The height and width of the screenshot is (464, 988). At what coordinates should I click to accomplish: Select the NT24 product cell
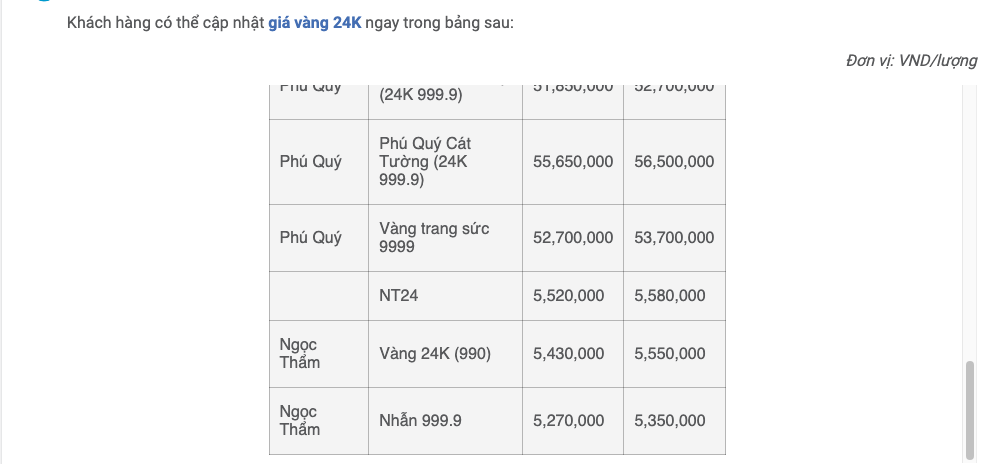pyautogui.click(x=398, y=296)
